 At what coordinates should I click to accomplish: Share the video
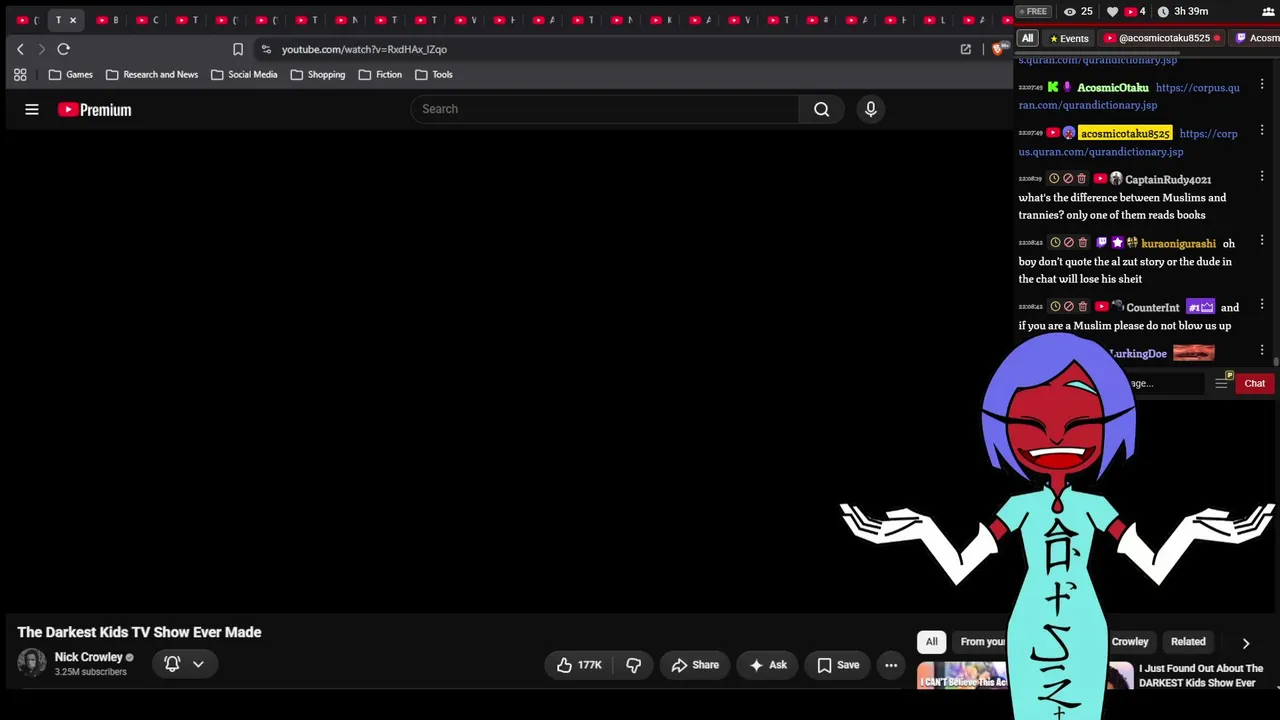(695, 665)
